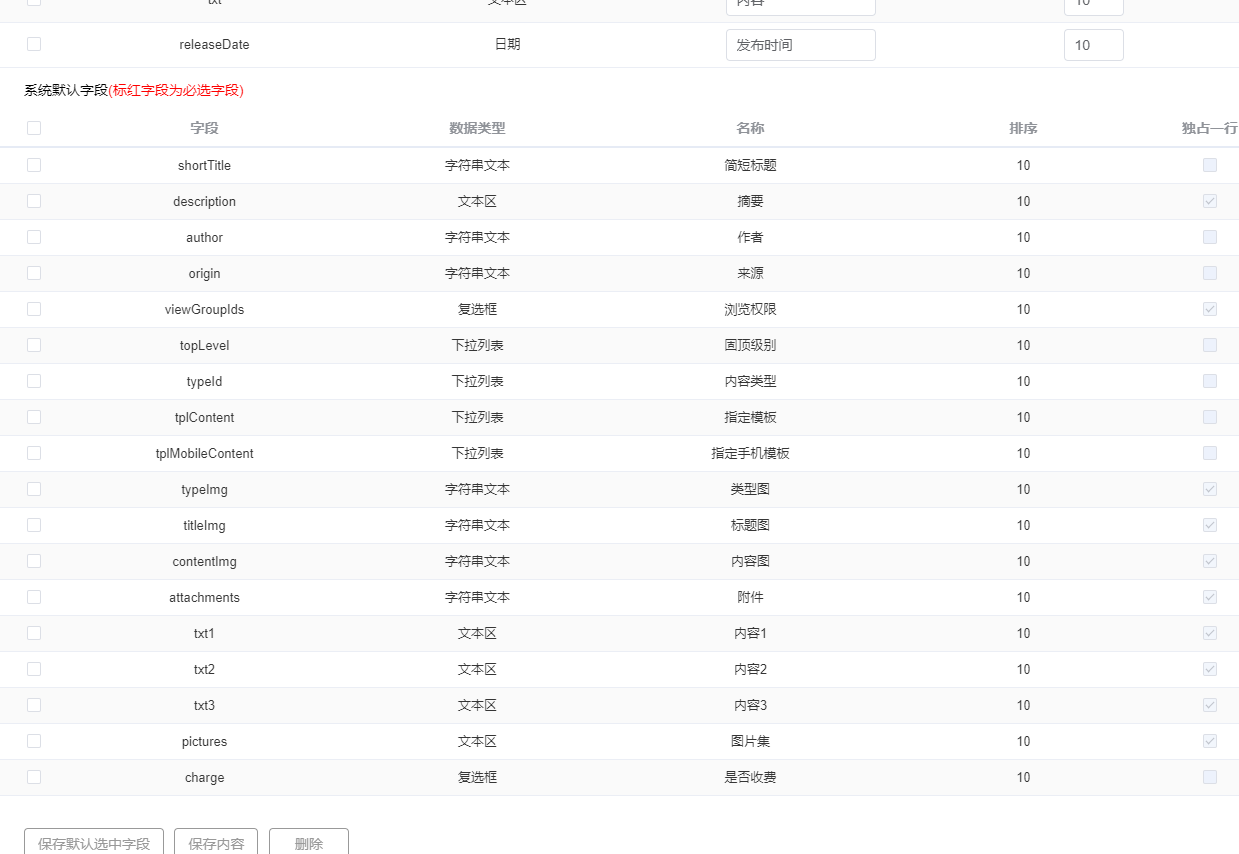Click the 标红字段为必选字段 red note
Screen dimensions: 1239x854
(176, 90)
